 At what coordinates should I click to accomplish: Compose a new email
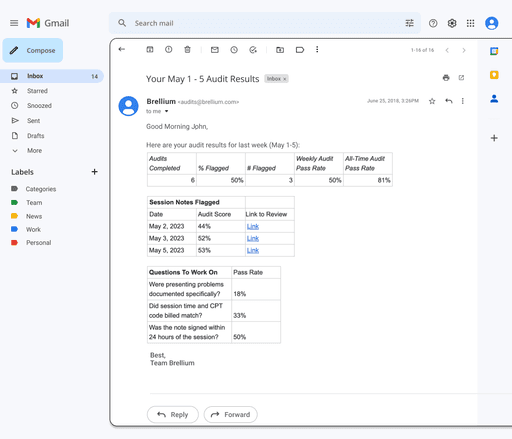click(x=33, y=50)
